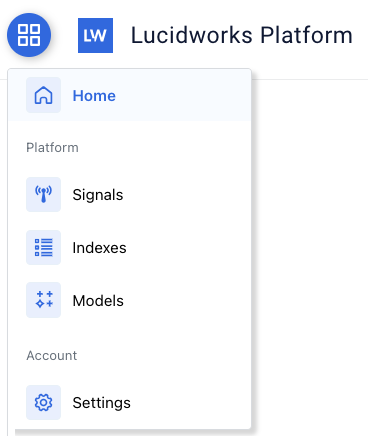Click the house icon for Home
The width and height of the screenshot is (368, 436).
[43, 95]
